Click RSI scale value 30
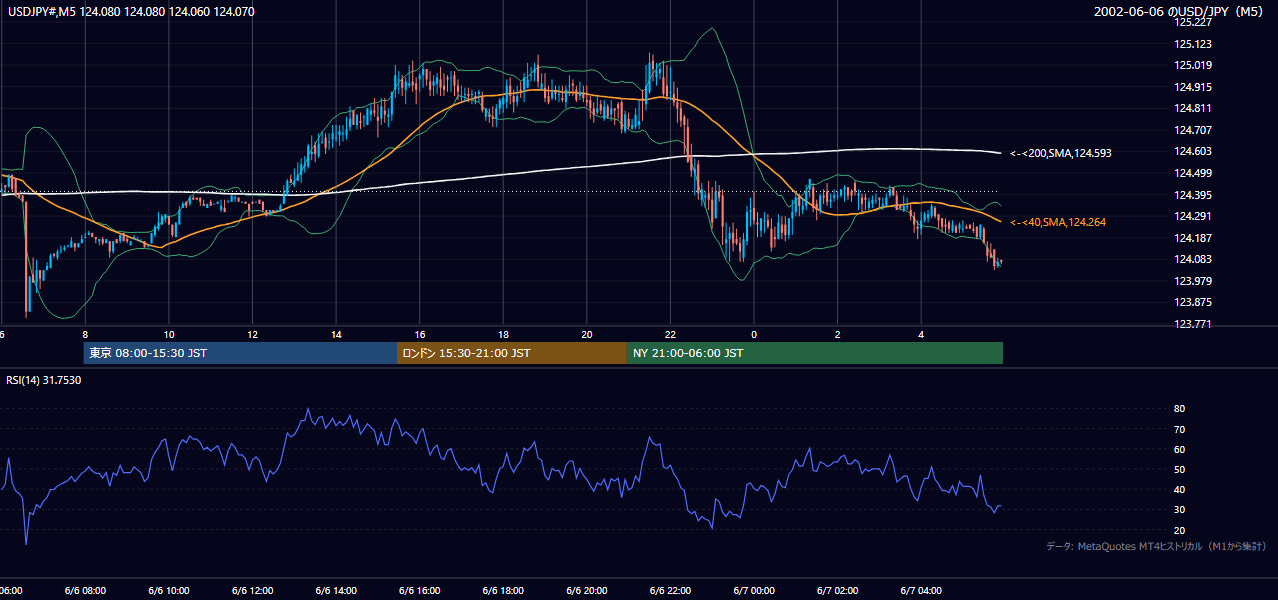This screenshot has width=1278, height=600. 1180,509
